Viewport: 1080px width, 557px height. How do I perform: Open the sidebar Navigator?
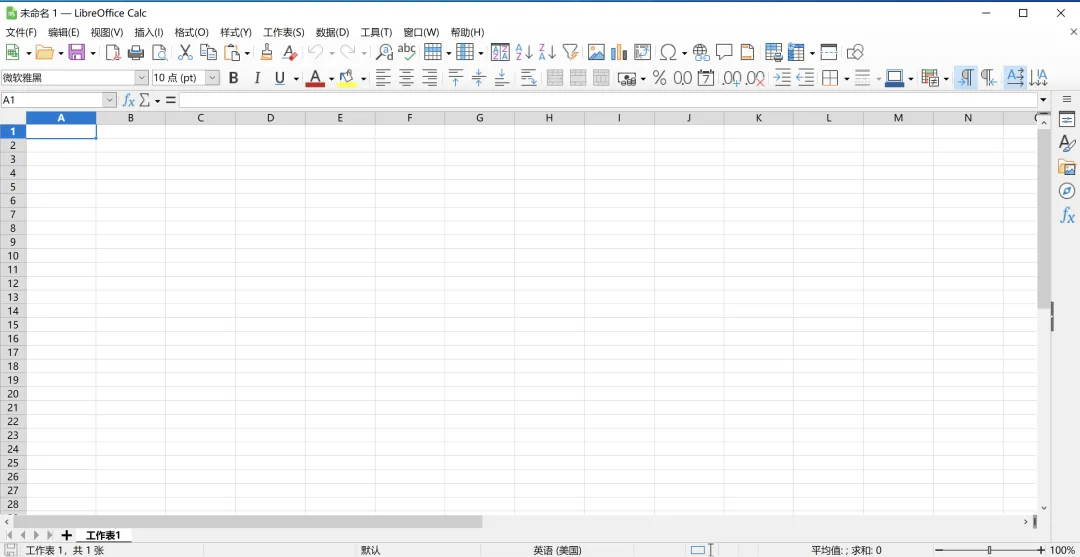(x=1067, y=191)
